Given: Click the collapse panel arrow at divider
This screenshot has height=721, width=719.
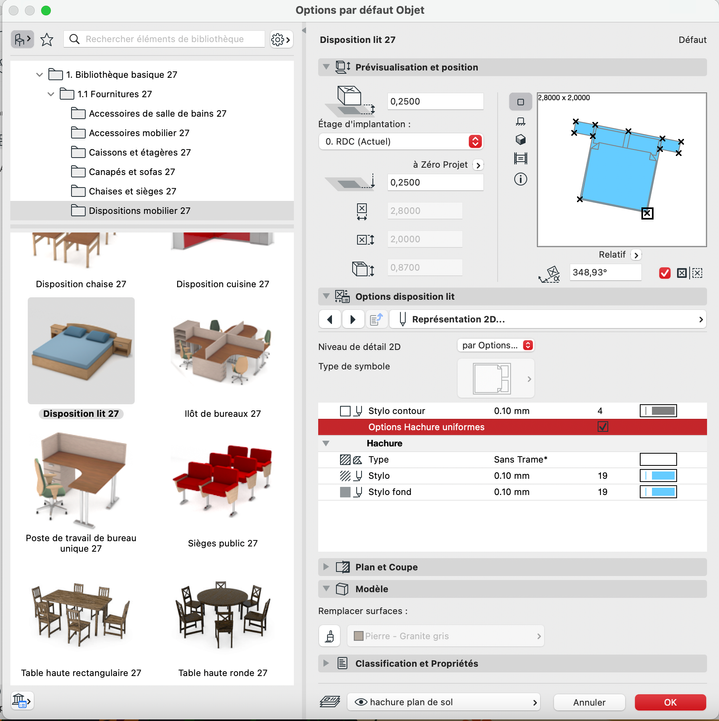Looking at the screenshot, I should click(304, 30).
